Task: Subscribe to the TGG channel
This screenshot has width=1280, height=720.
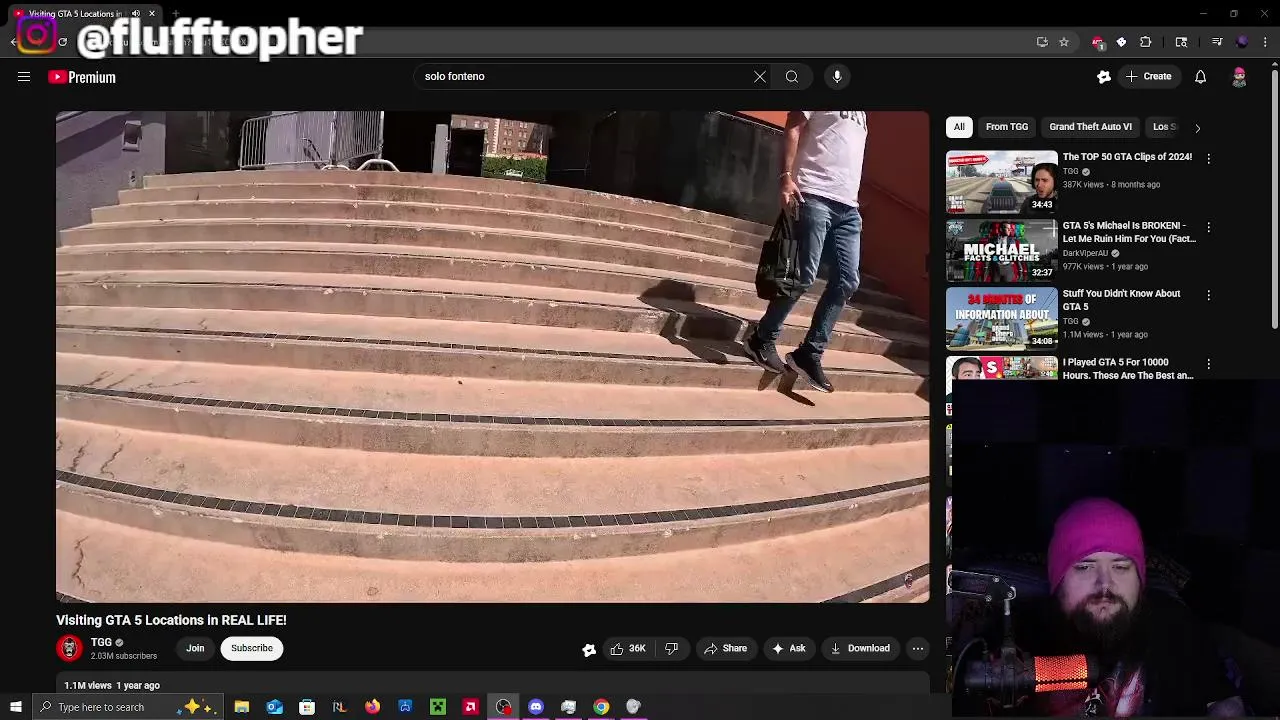Action: point(252,648)
